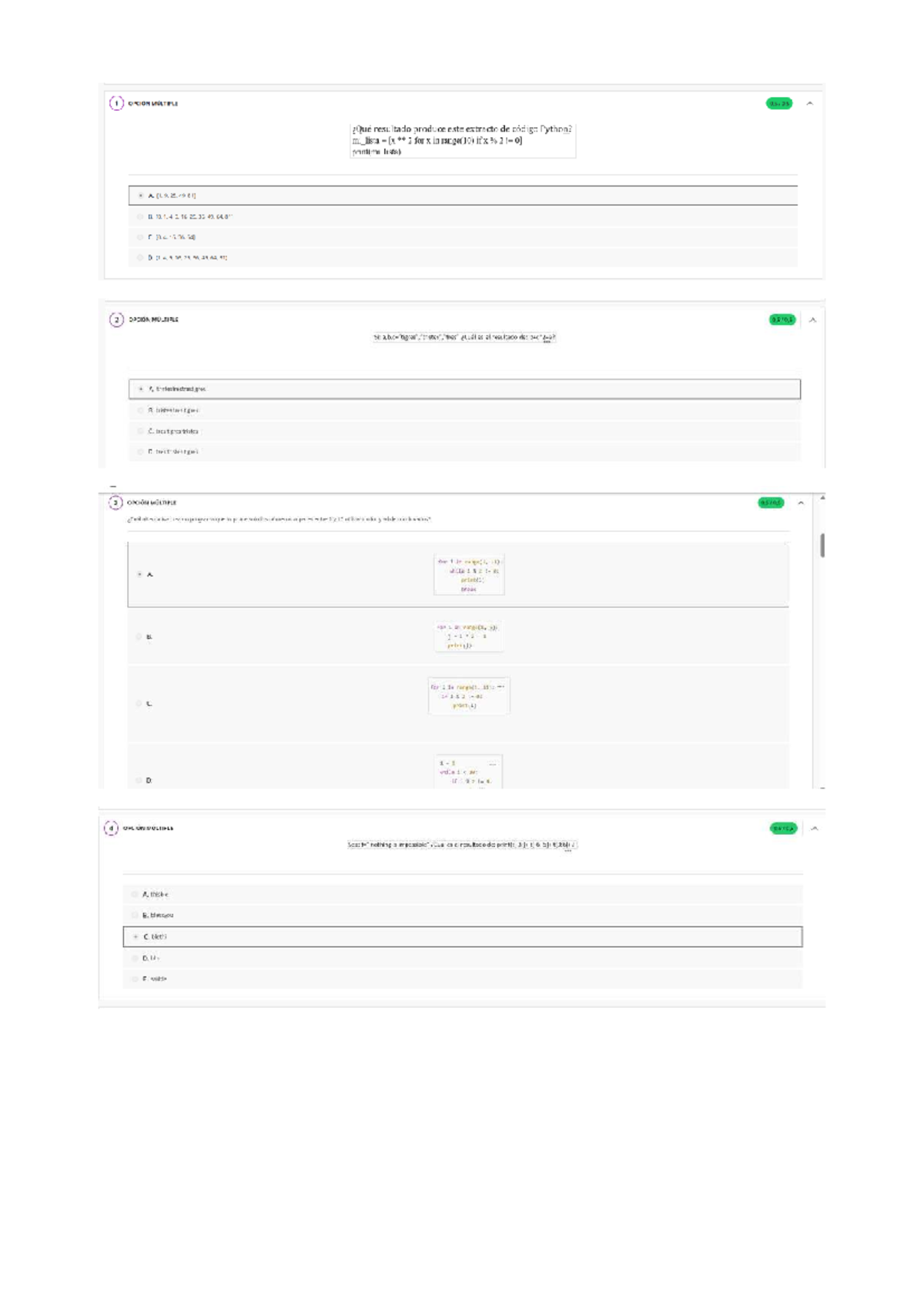Click the question 4 prompt text
Viewport: 924px width, 1306px height.
(462, 845)
